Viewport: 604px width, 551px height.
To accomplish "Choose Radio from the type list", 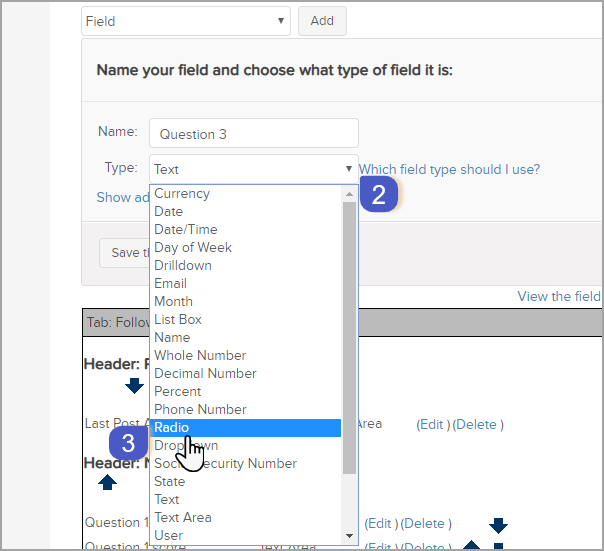I will [245, 427].
